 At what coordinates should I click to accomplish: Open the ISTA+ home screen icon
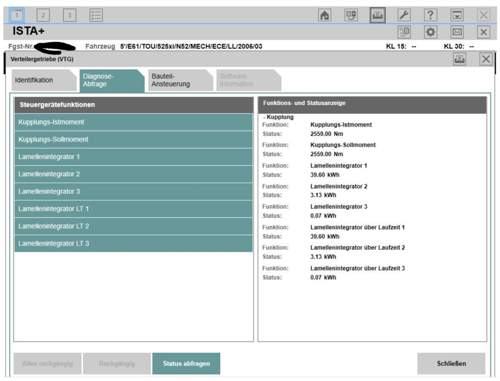(325, 15)
